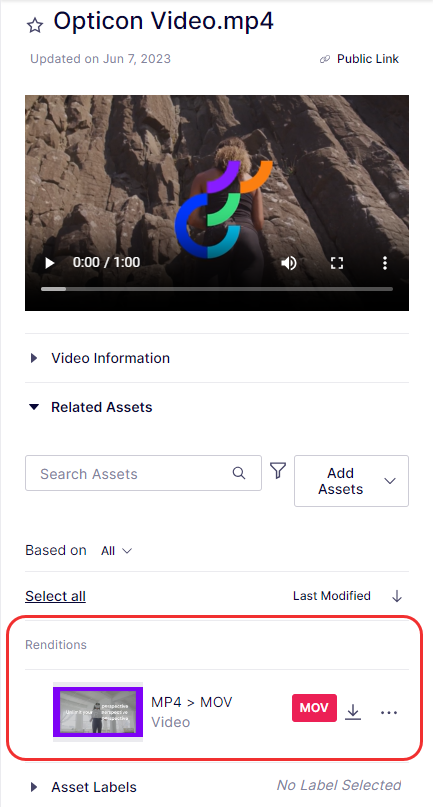Favorite Opticon Video.mp4 with the star icon

point(34,25)
